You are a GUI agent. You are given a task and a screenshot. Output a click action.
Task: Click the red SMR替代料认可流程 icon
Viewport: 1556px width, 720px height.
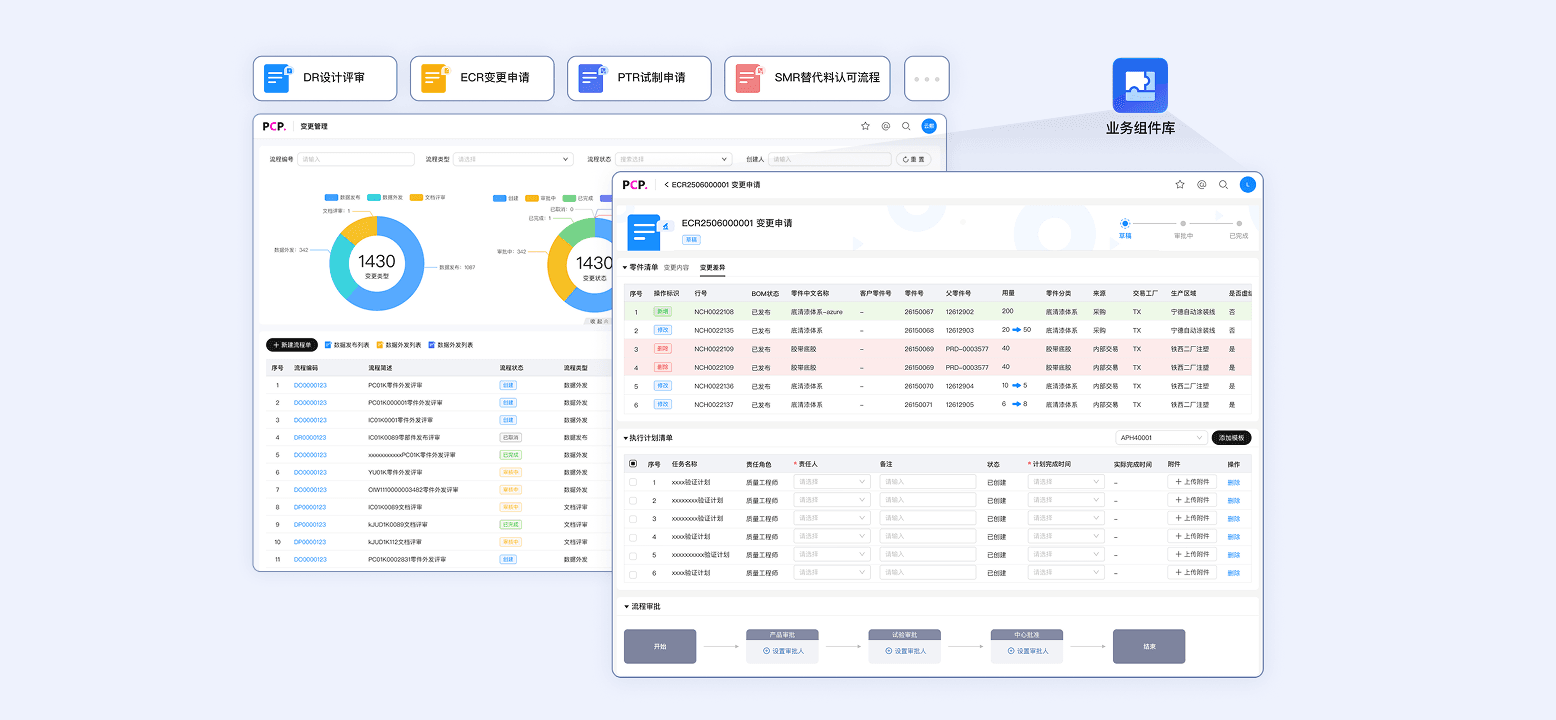(749, 78)
